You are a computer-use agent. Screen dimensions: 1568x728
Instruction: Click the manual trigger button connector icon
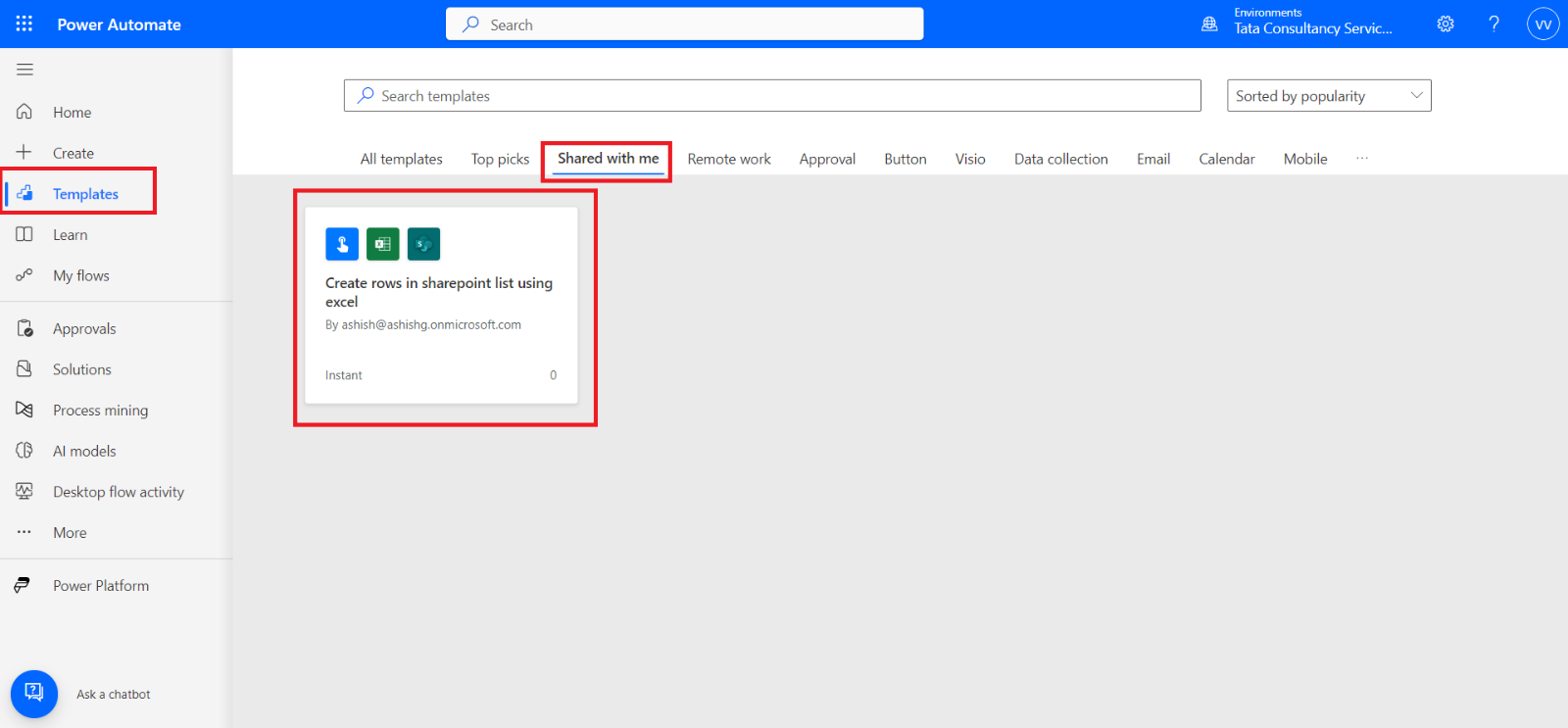(x=342, y=244)
